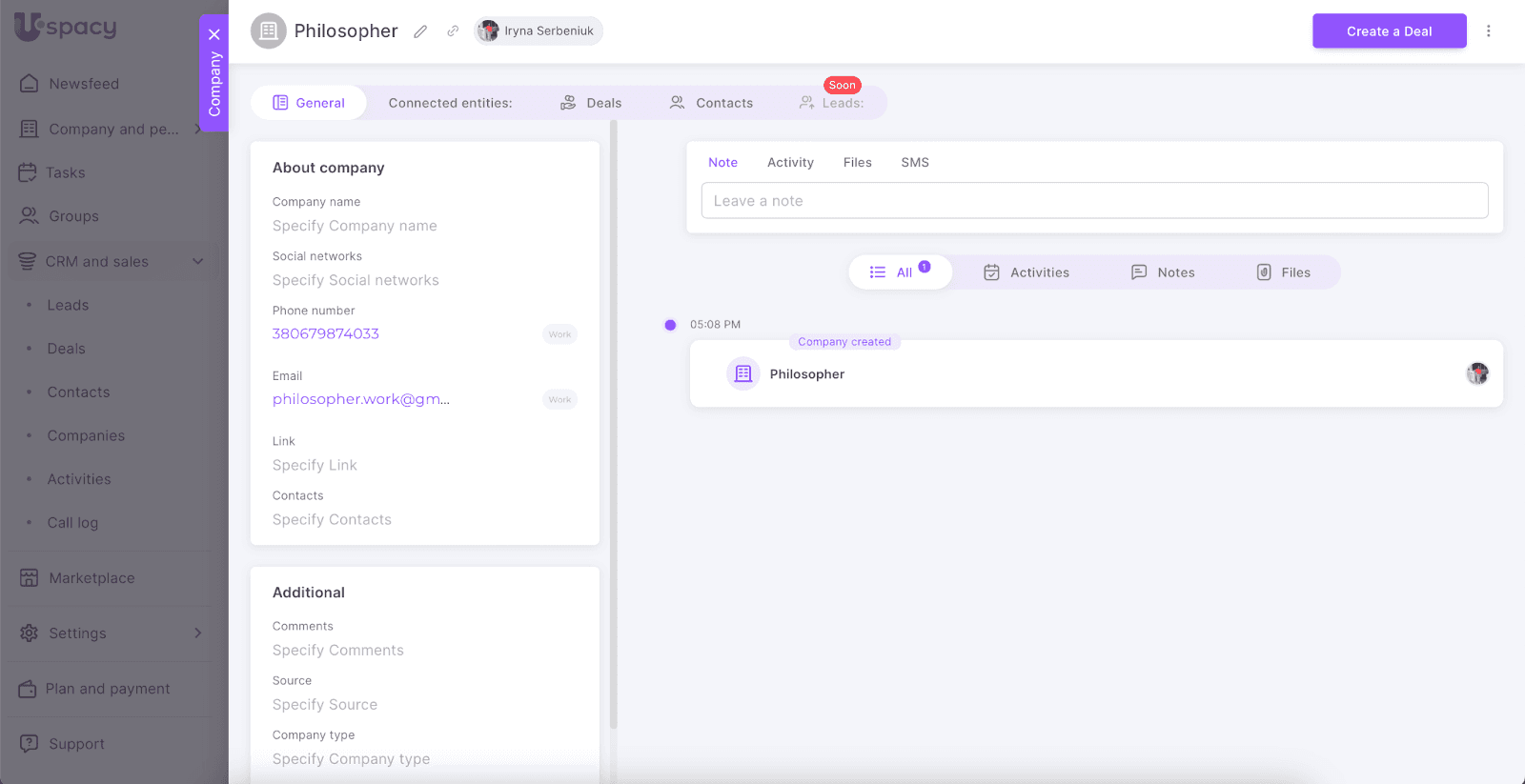Image resolution: width=1525 pixels, height=784 pixels.
Task: Open Tasks in the sidebar
Action: pos(65,172)
